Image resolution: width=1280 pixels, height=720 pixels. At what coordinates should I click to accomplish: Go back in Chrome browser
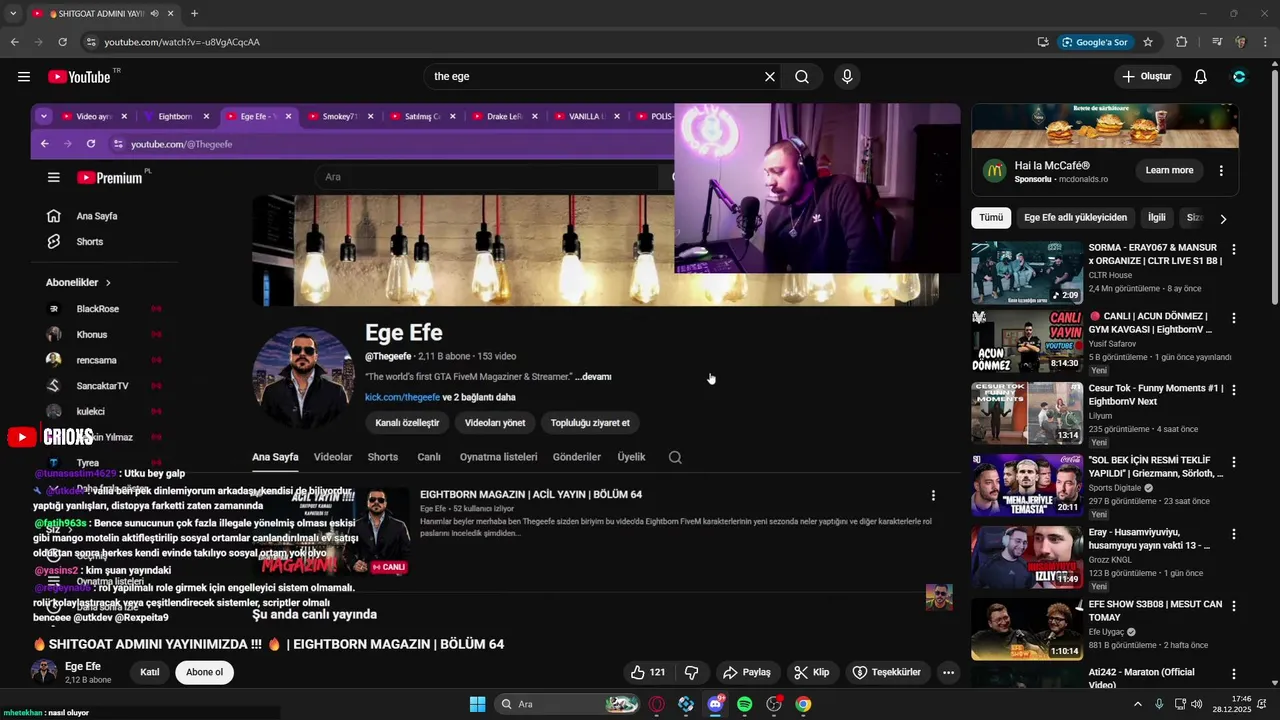pyautogui.click(x=15, y=42)
